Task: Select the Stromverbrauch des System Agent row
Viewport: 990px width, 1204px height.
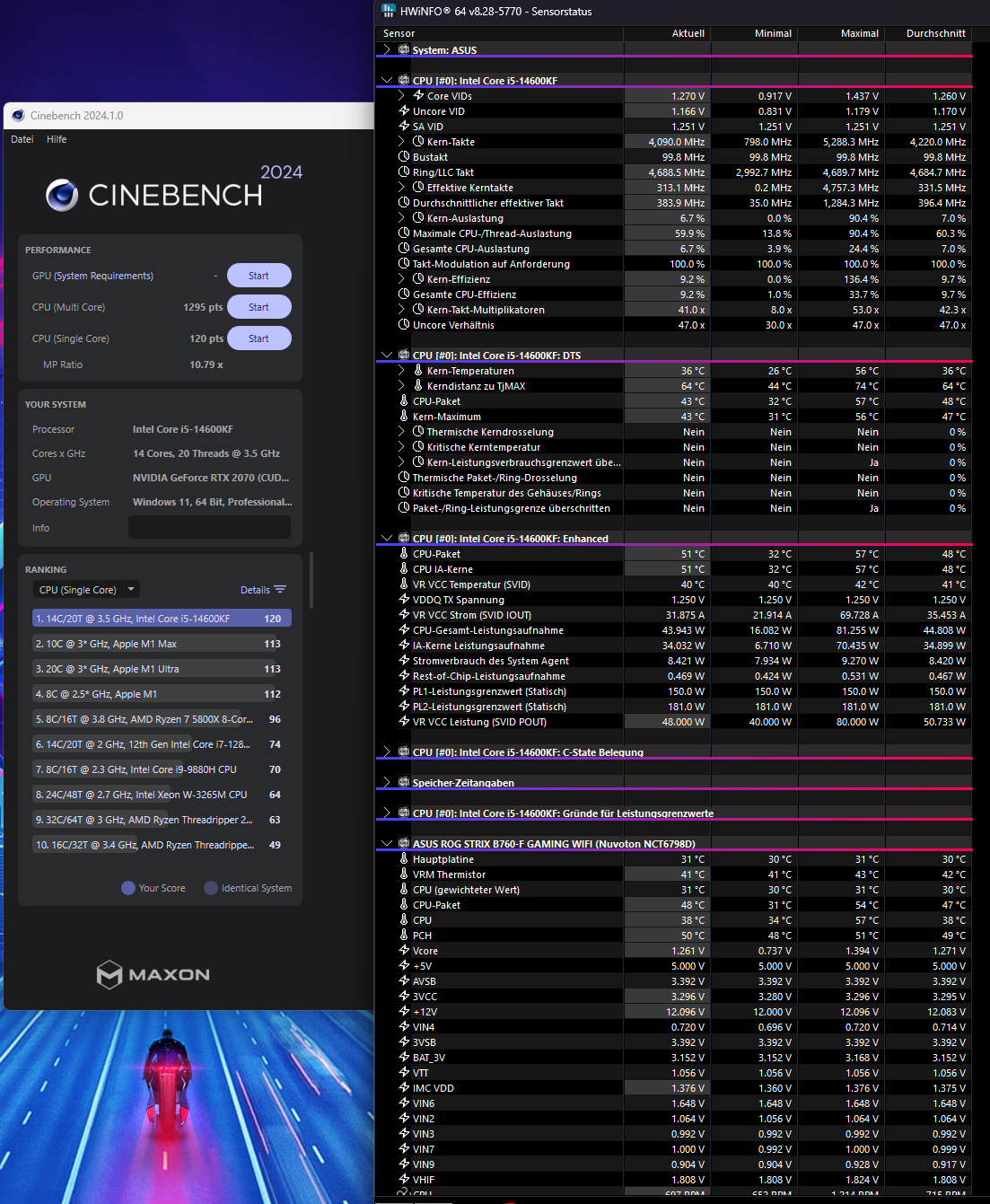Action: [674, 661]
